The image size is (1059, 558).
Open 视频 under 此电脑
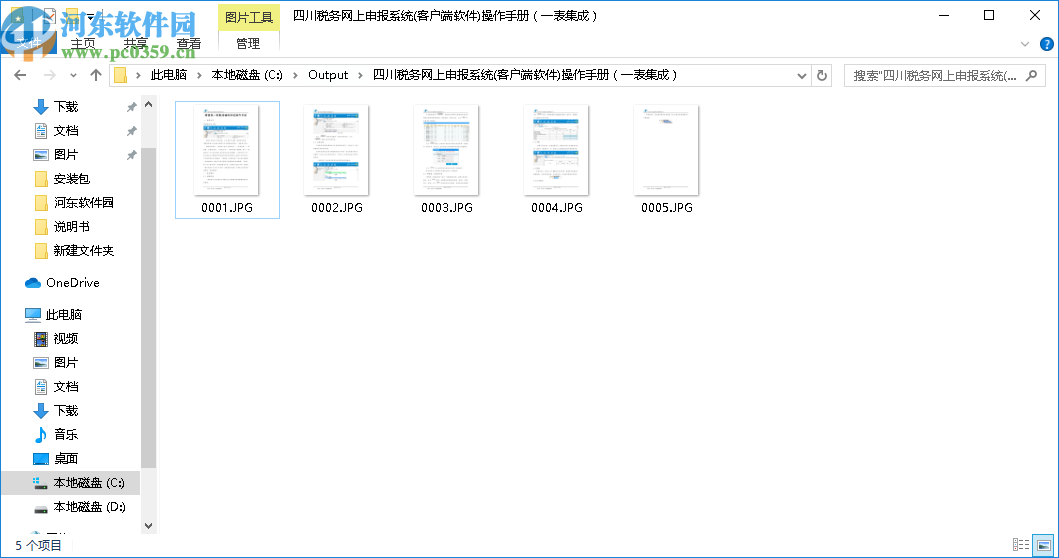click(66, 338)
